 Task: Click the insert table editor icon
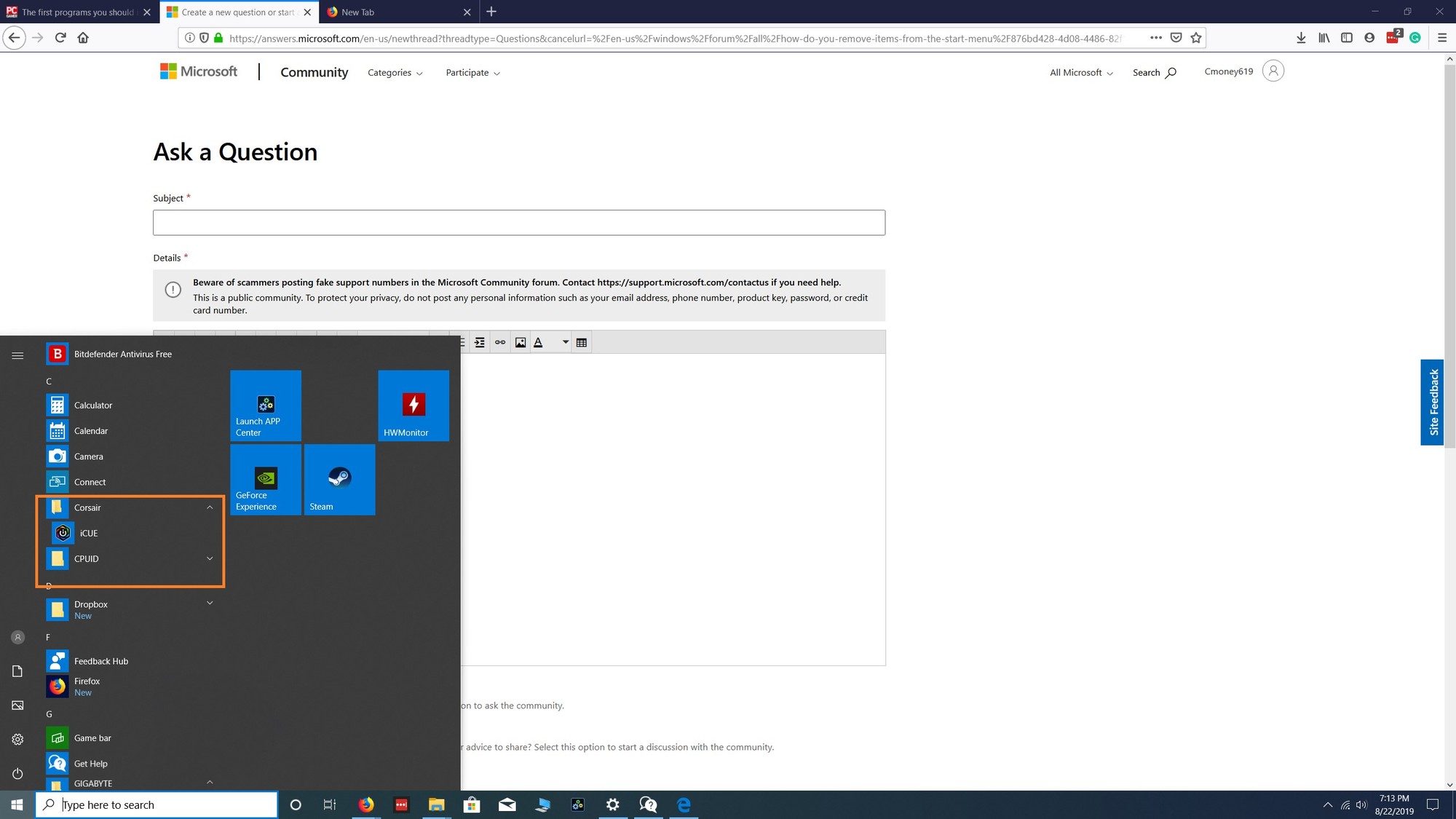pos(582,342)
